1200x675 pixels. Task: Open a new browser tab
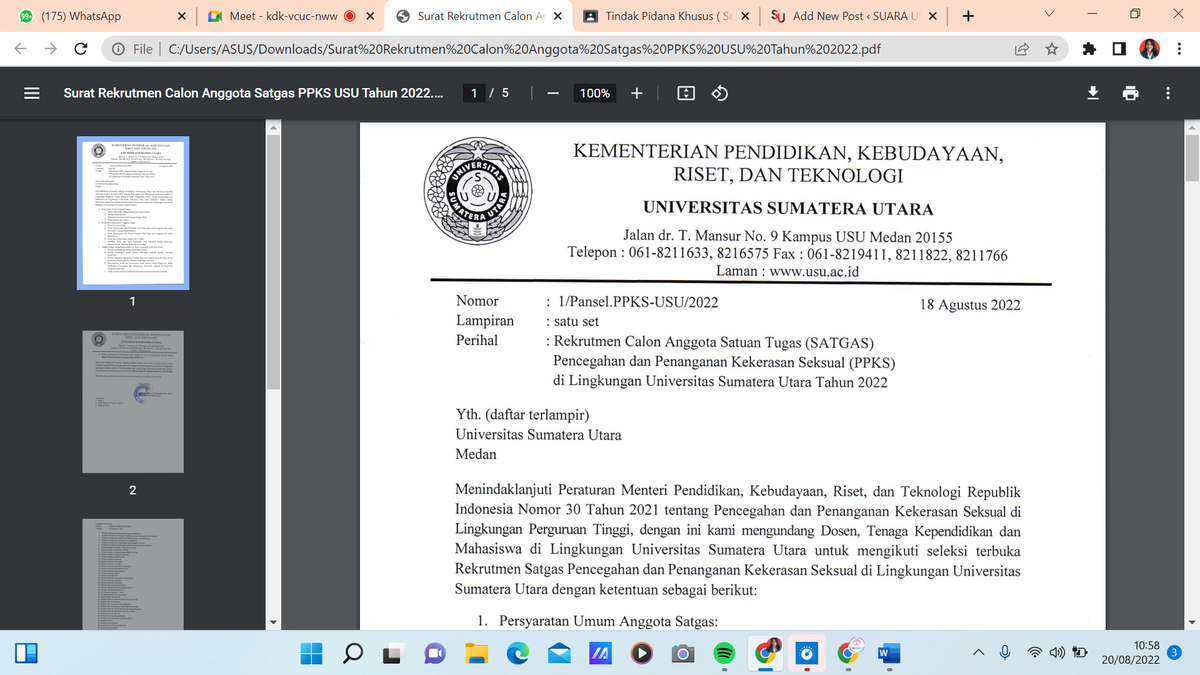pyautogui.click(x=967, y=16)
